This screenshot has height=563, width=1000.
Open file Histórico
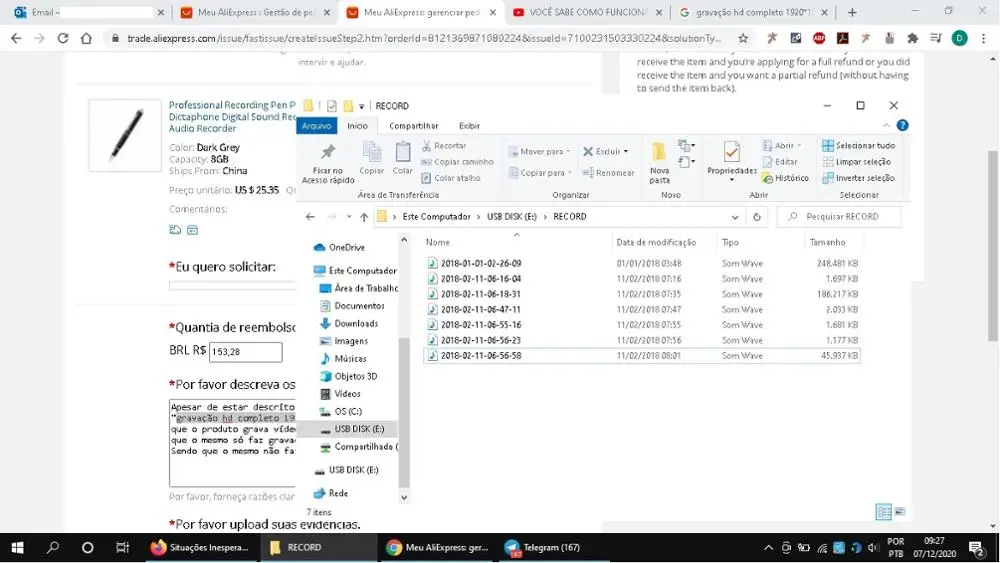click(785, 178)
